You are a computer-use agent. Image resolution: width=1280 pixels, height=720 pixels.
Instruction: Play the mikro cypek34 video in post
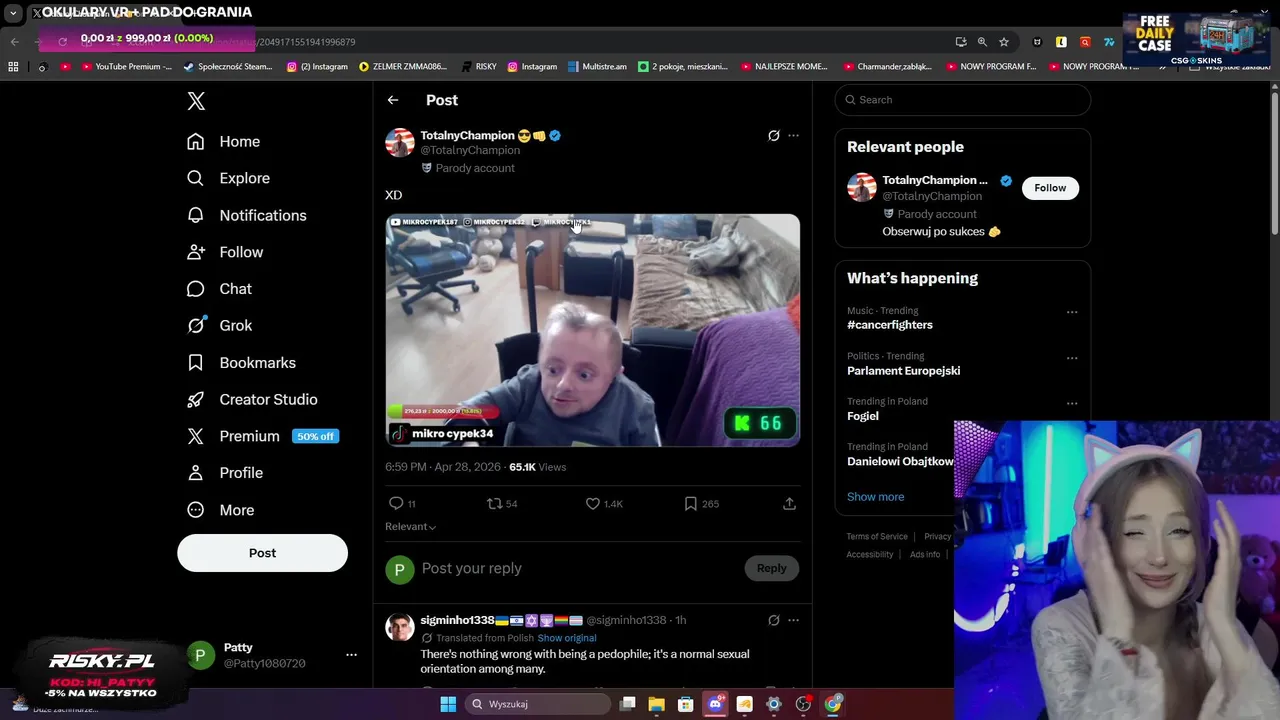pyautogui.click(x=593, y=330)
